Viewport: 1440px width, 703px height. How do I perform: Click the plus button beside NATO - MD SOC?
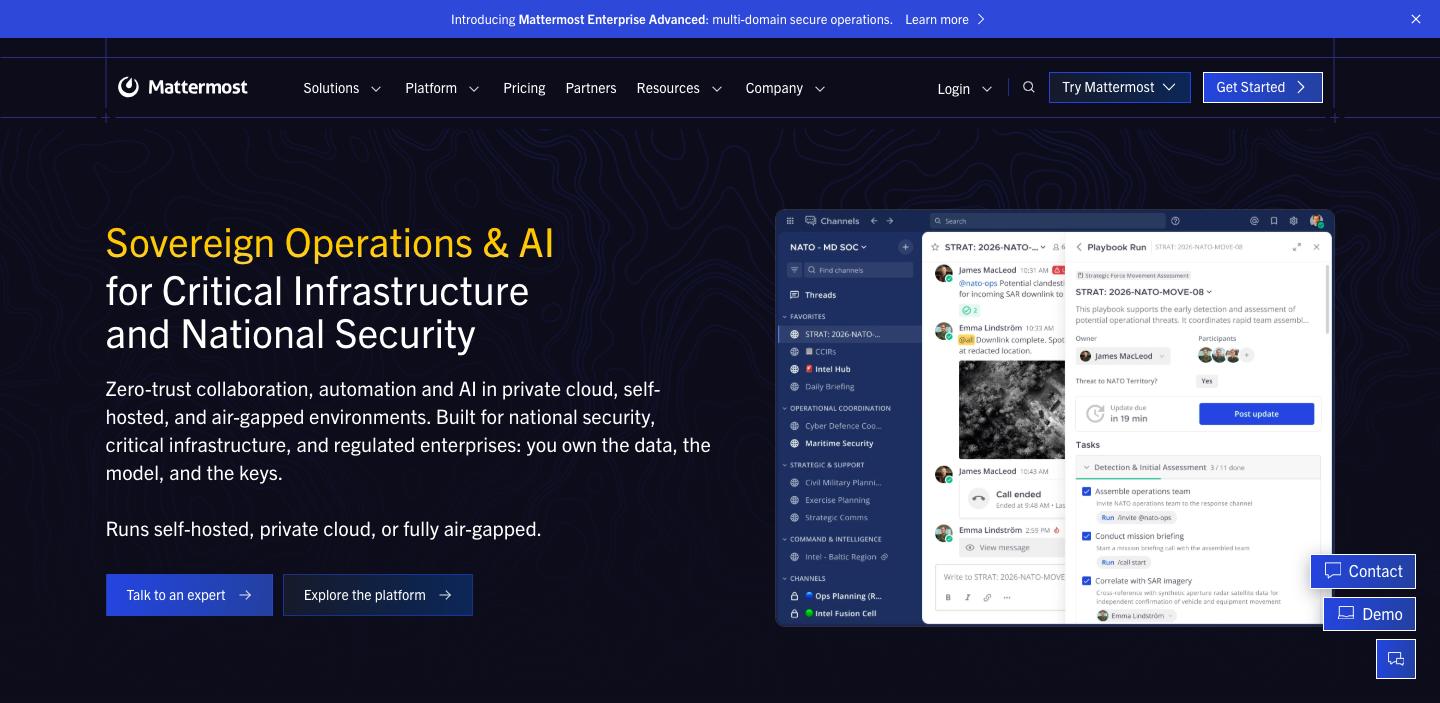(905, 247)
